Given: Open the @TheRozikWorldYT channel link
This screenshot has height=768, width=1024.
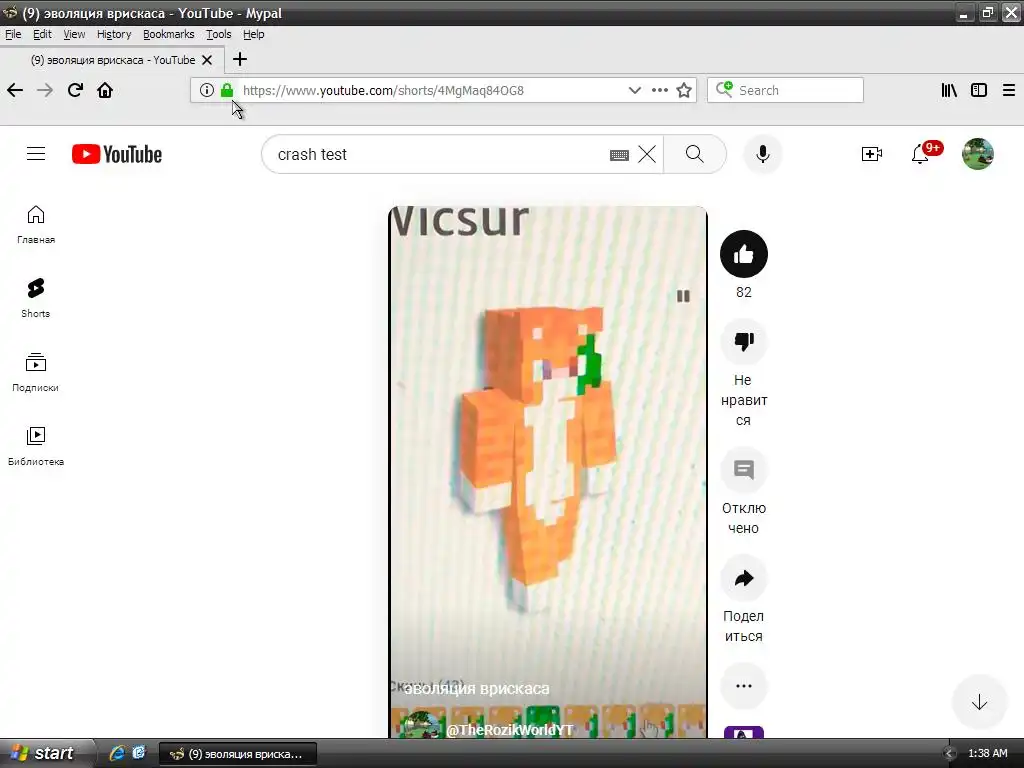Looking at the screenshot, I should coord(509,730).
